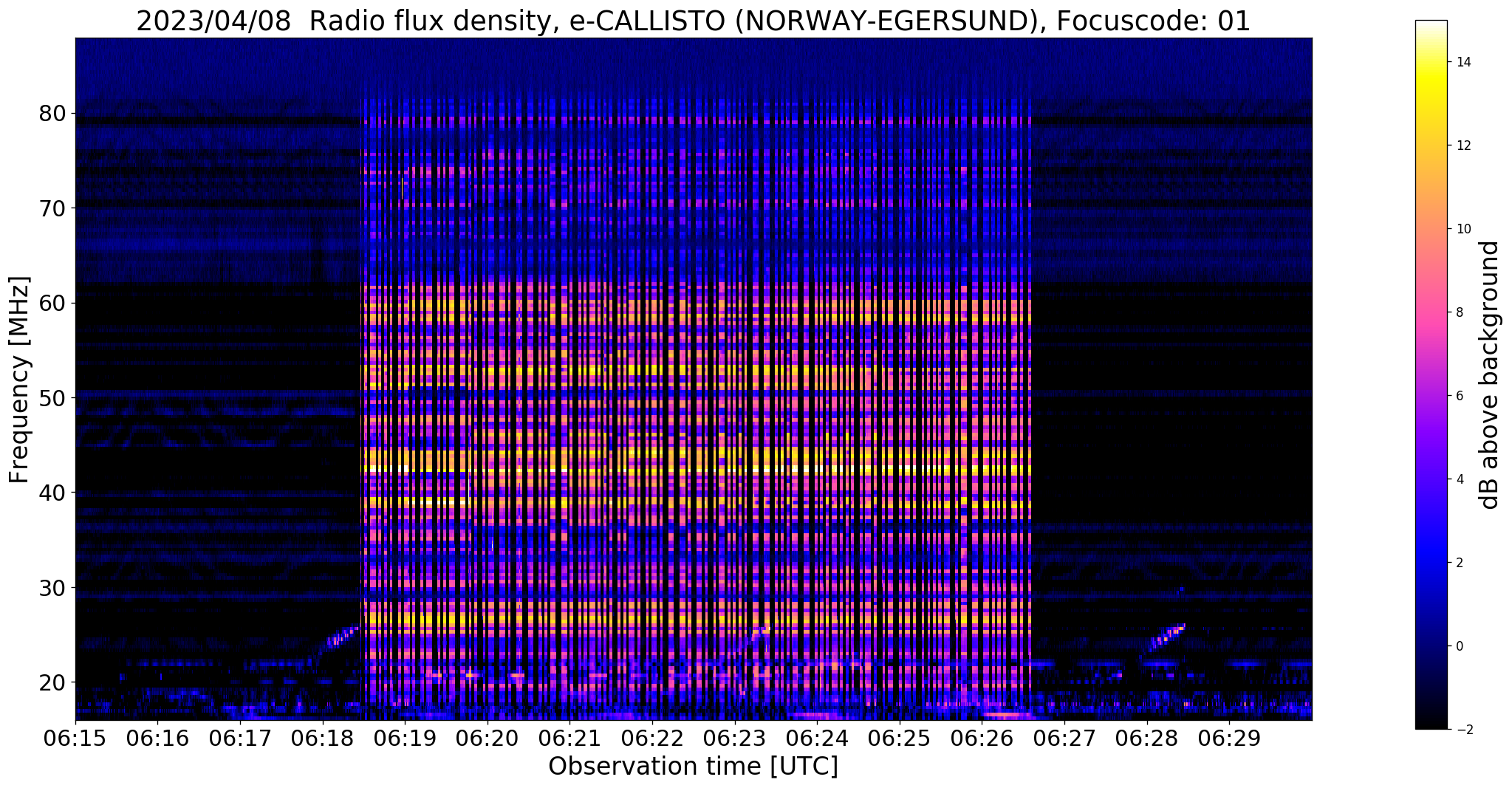Image resolution: width=1512 pixels, height=788 pixels.
Task: Click the bright yellow band near 42 MHz
Action: tap(694, 469)
